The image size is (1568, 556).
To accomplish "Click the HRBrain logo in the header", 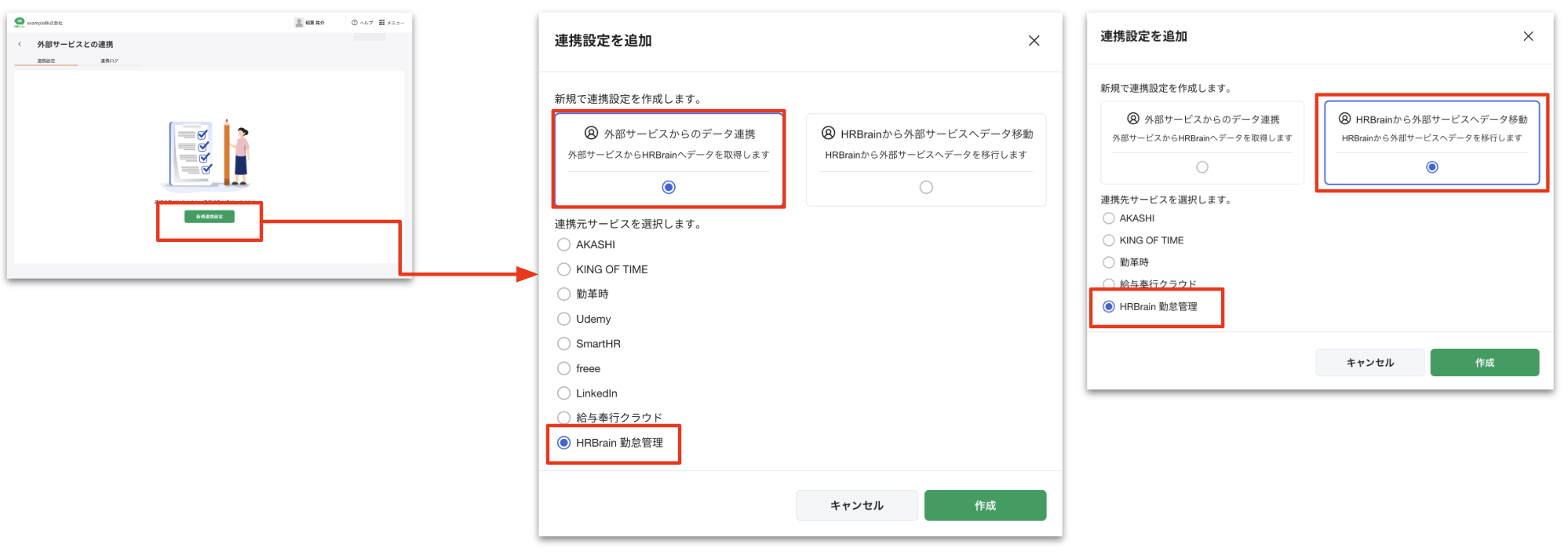I will (20, 22).
